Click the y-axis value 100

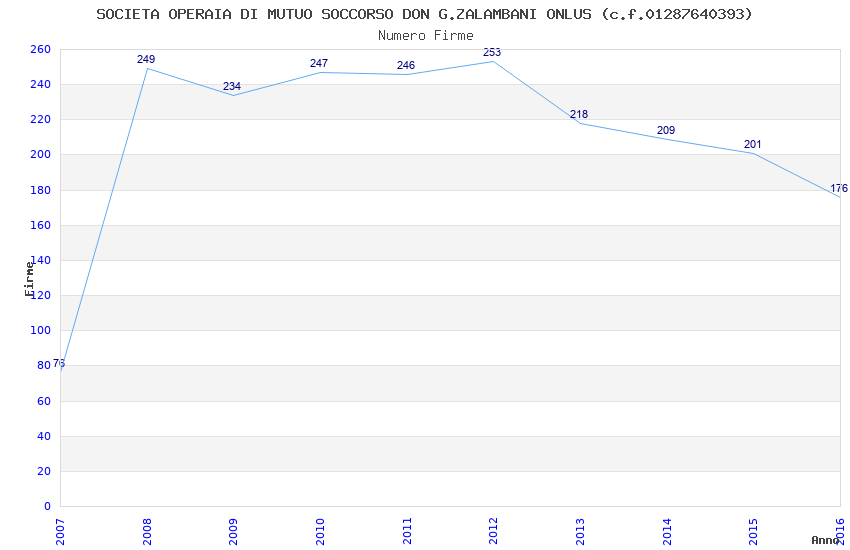coord(41,331)
